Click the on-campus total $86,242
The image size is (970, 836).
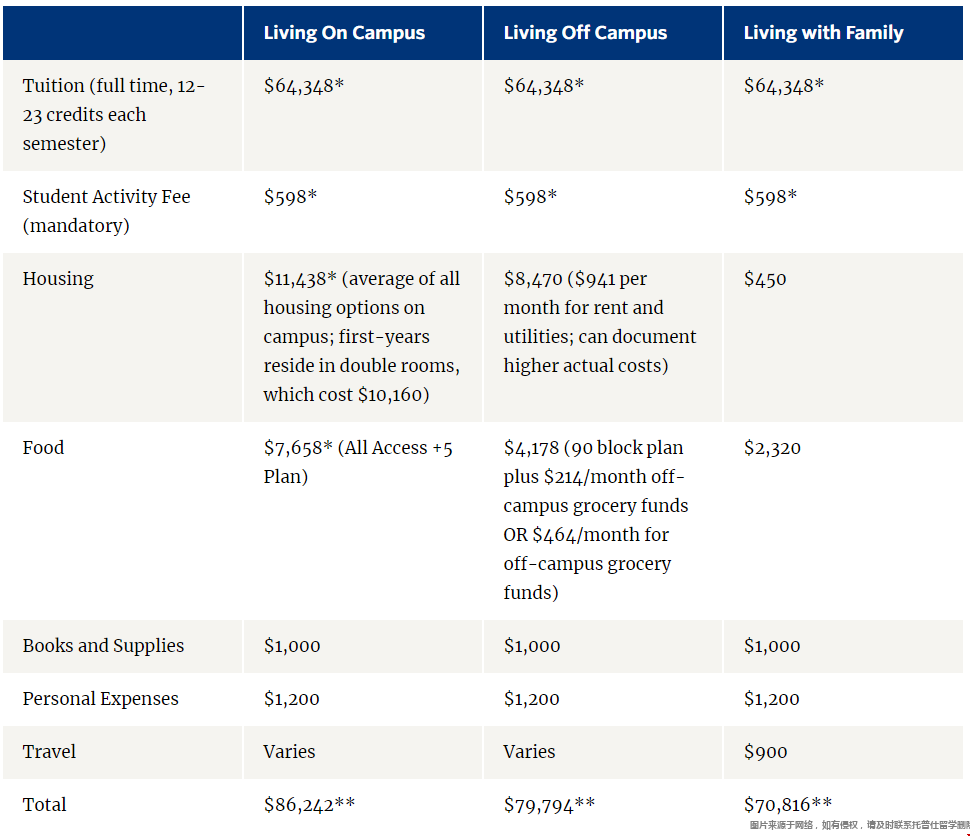click(309, 804)
